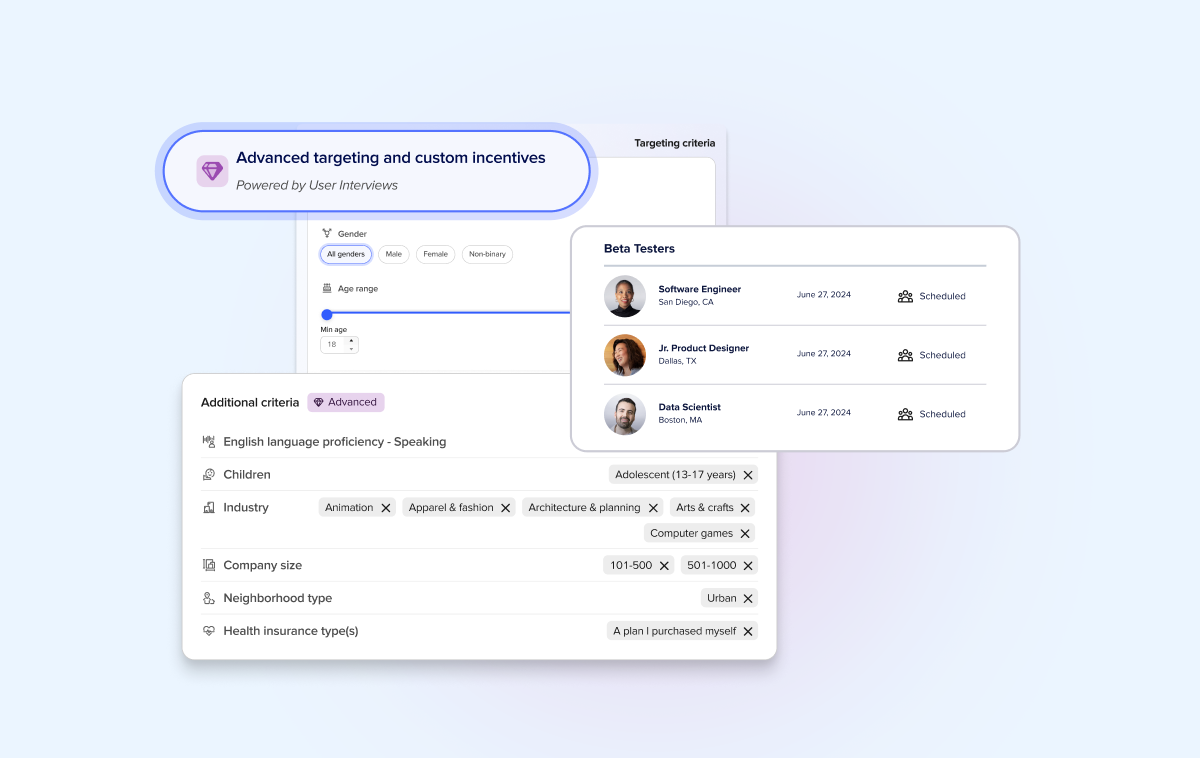Remove the A plan I purchased myself tag
The width and height of the screenshot is (1200, 758).
[748, 632]
